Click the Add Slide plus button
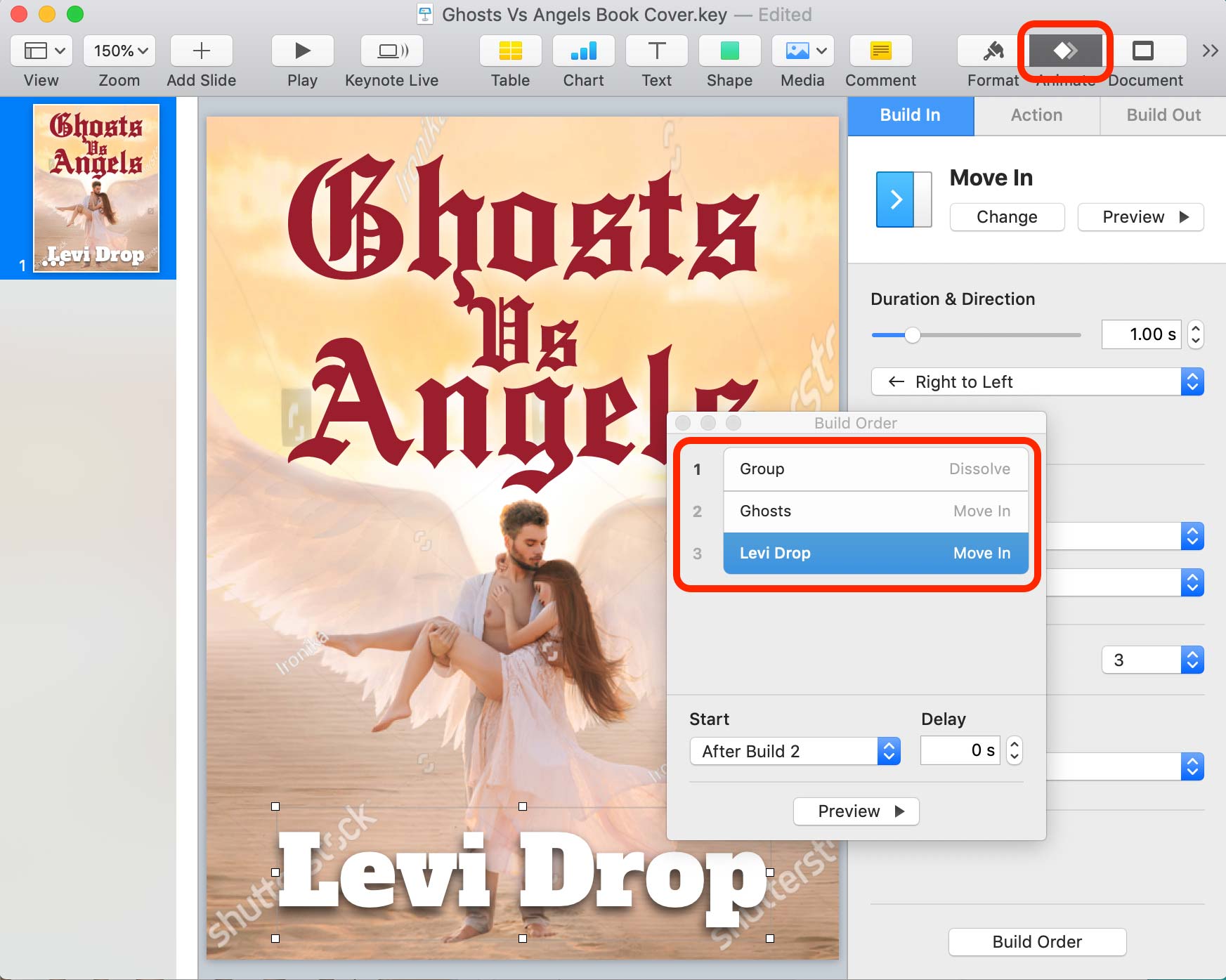The width and height of the screenshot is (1226, 980). 201,51
